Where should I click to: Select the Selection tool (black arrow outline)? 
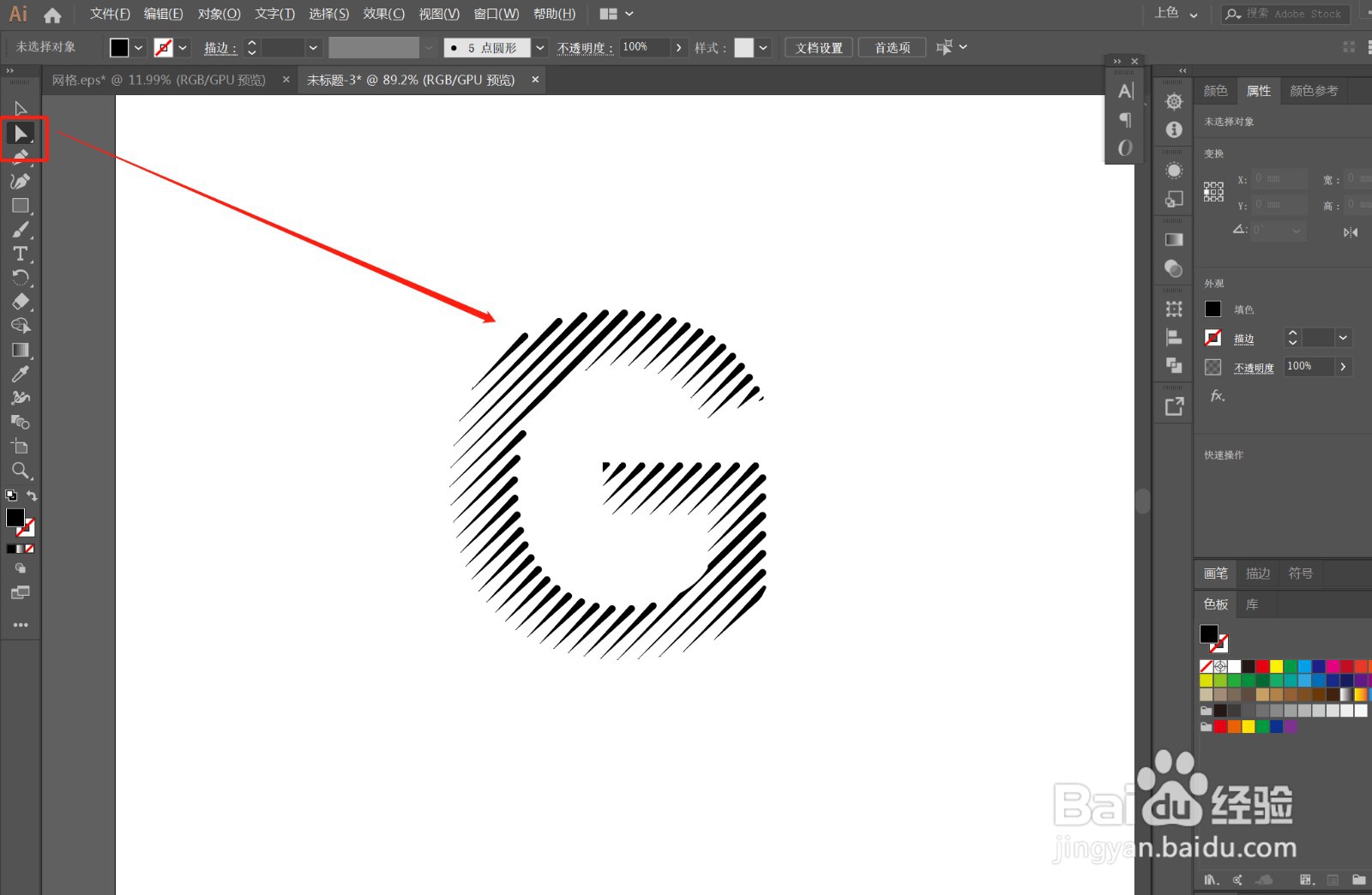21,109
